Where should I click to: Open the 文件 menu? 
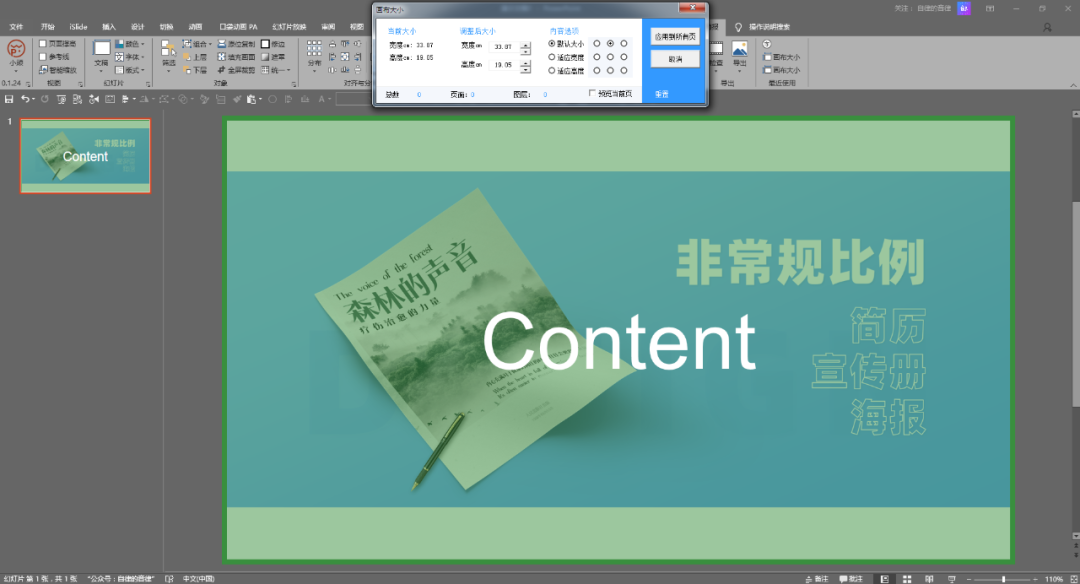click(16, 27)
